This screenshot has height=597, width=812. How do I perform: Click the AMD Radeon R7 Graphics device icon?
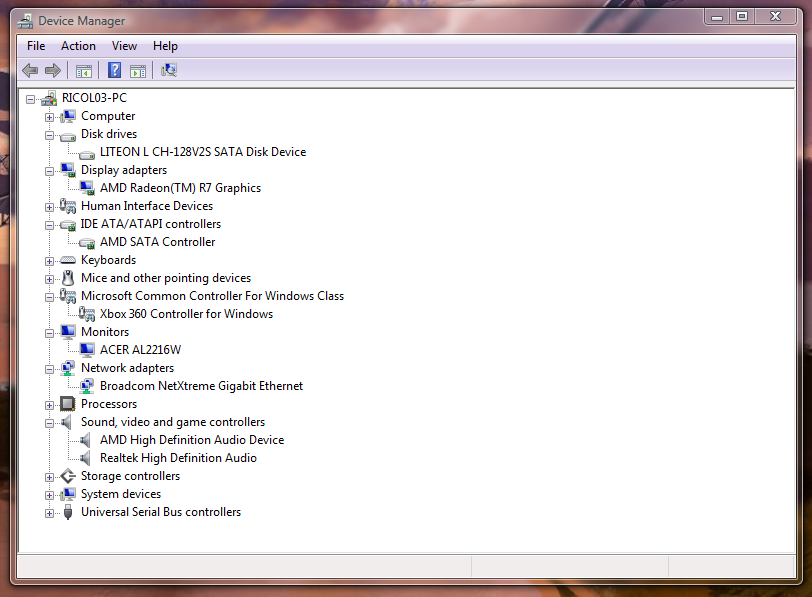(87, 188)
